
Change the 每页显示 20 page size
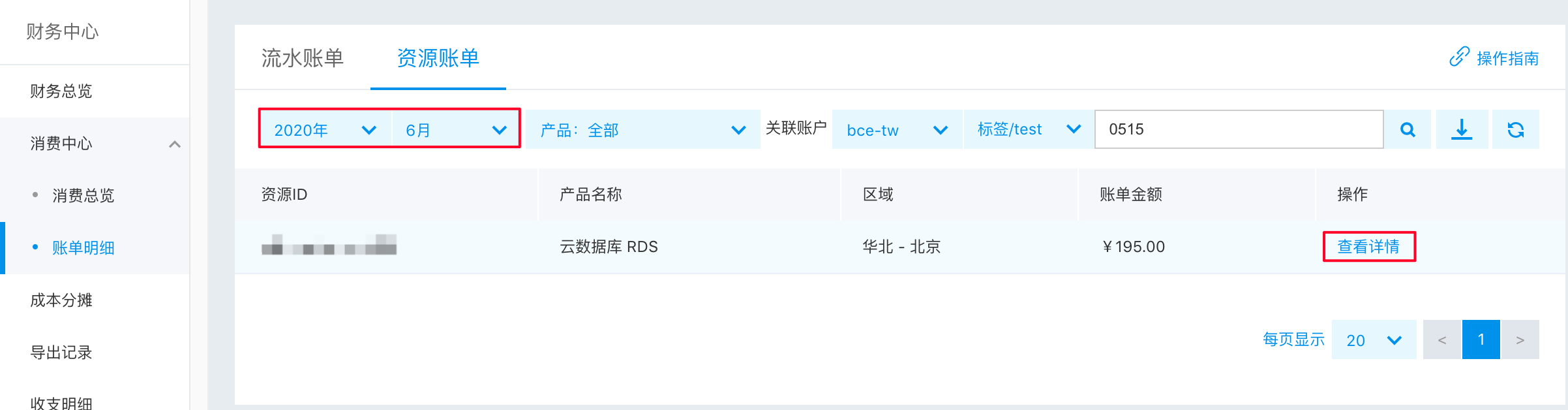click(x=1374, y=339)
